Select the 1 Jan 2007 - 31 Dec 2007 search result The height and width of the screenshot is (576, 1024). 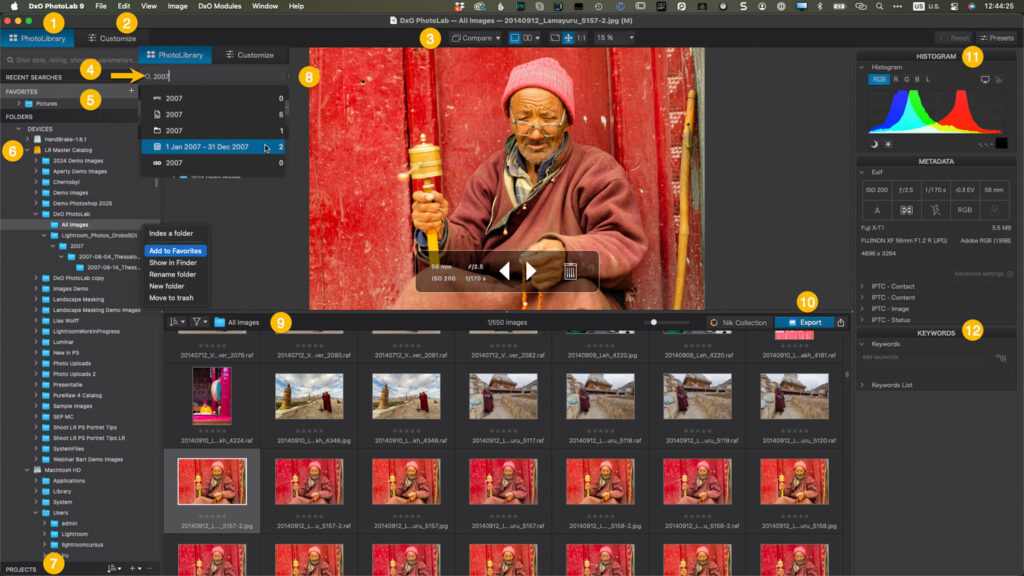pos(206,147)
